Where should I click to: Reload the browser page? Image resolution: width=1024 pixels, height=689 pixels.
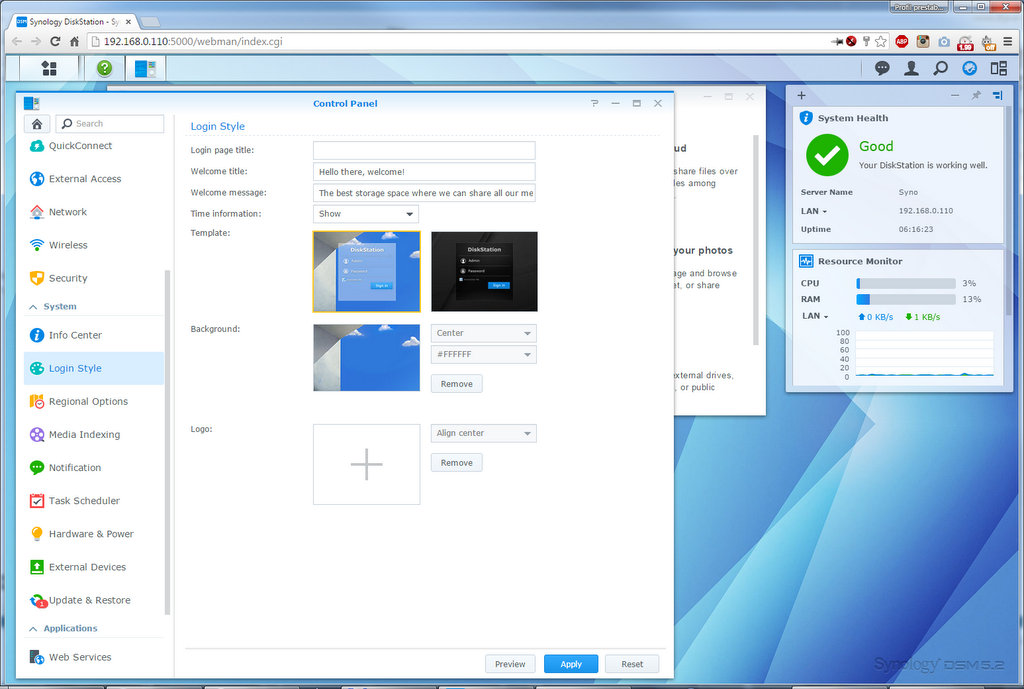56,41
